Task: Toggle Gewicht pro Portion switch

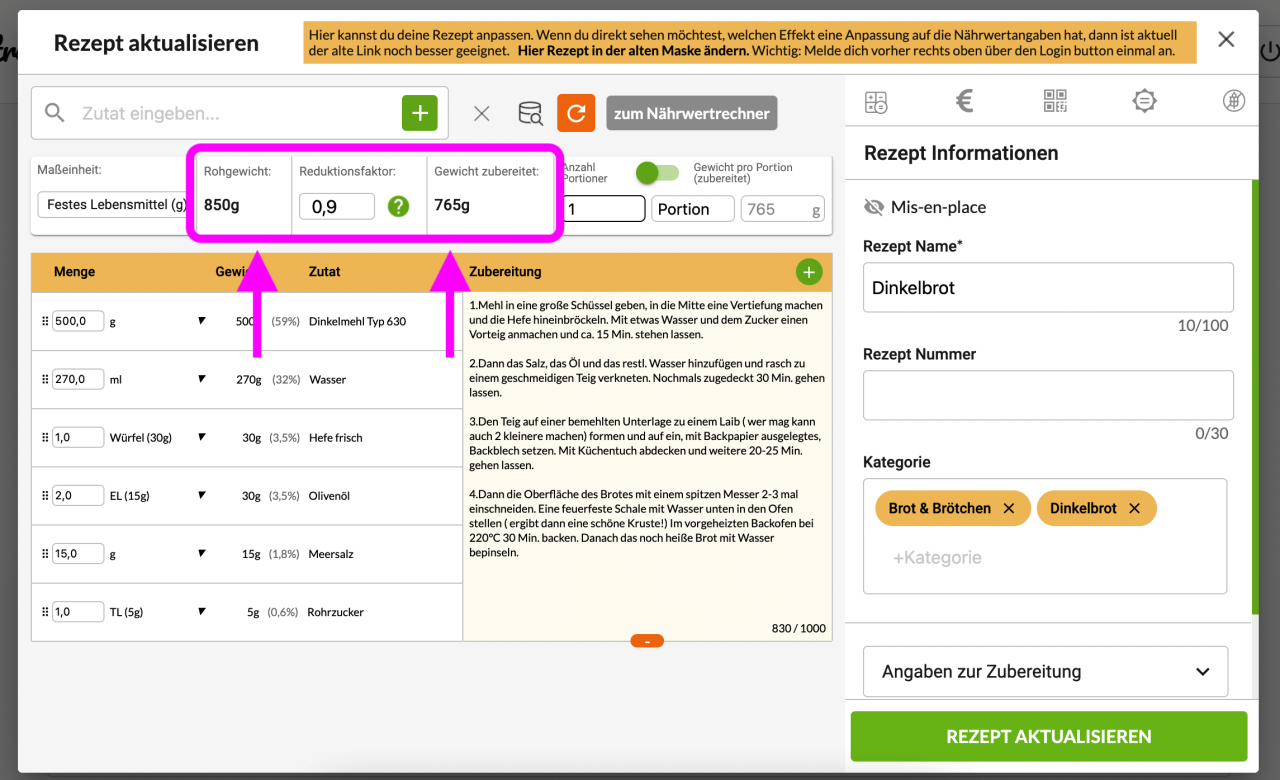Action: (657, 173)
